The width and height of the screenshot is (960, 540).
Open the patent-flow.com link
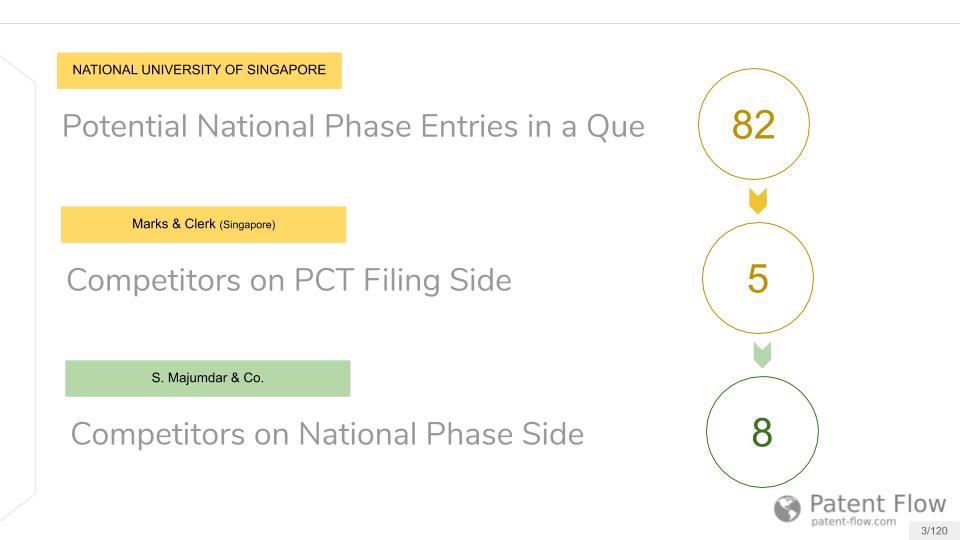pos(853,522)
